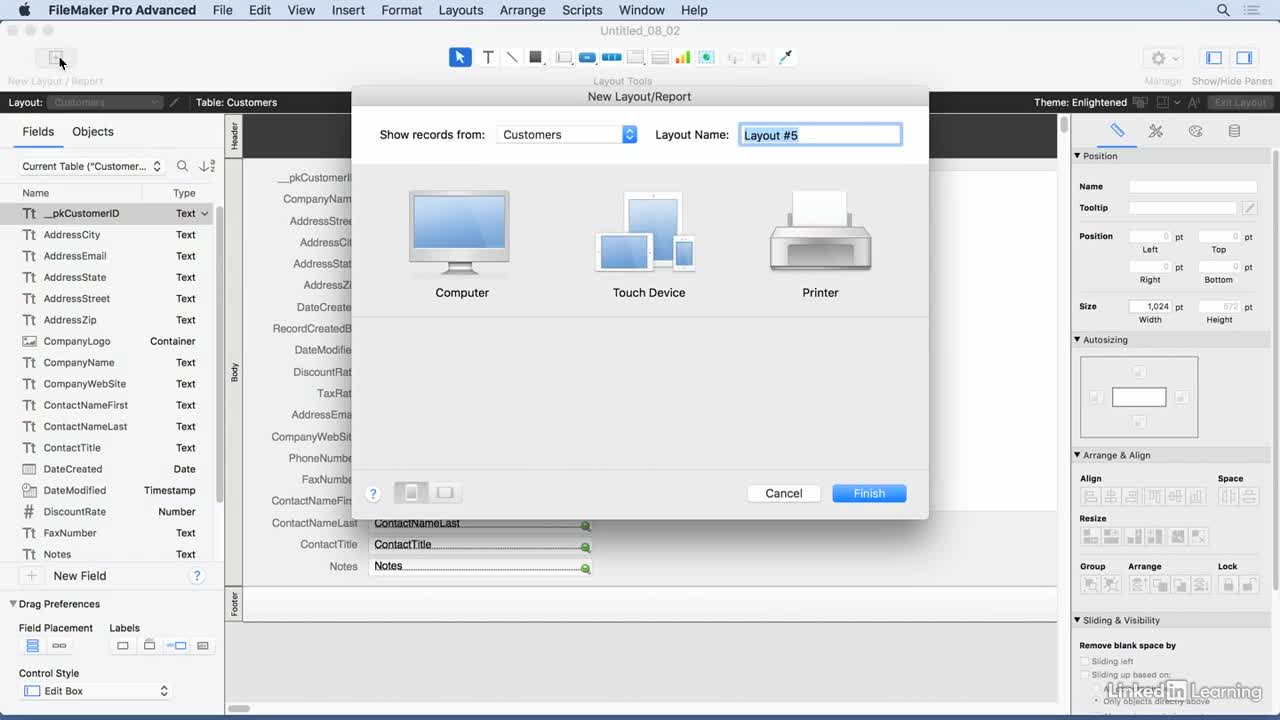1280x720 pixels.
Task: Toggle the right pane visibility icon
Action: (1244, 58)
